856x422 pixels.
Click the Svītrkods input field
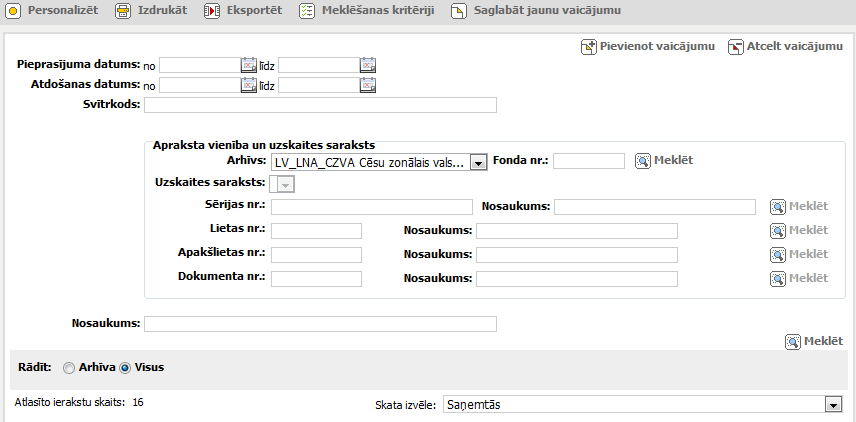[x=320, y=105]
